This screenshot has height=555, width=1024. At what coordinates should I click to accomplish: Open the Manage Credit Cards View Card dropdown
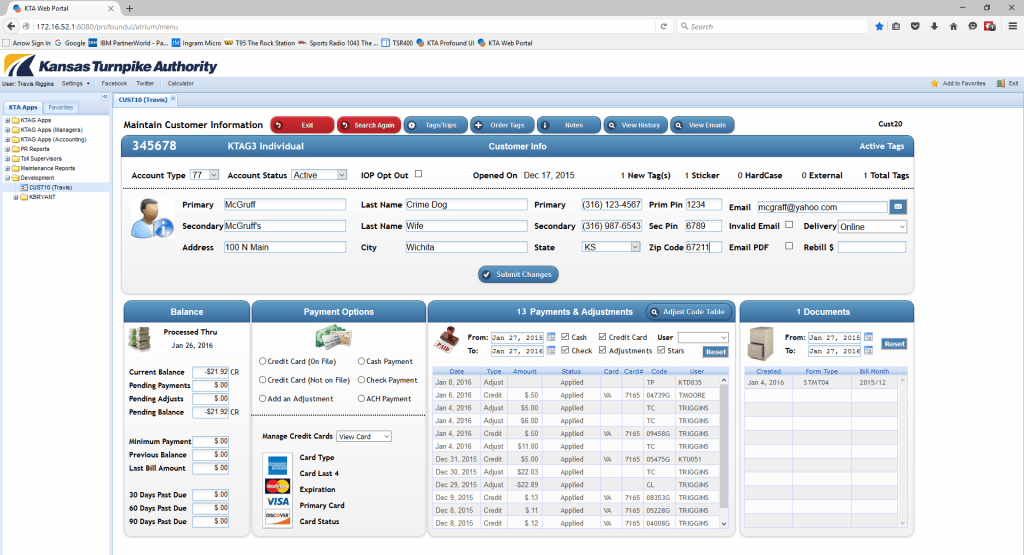[x=364, y=437]
